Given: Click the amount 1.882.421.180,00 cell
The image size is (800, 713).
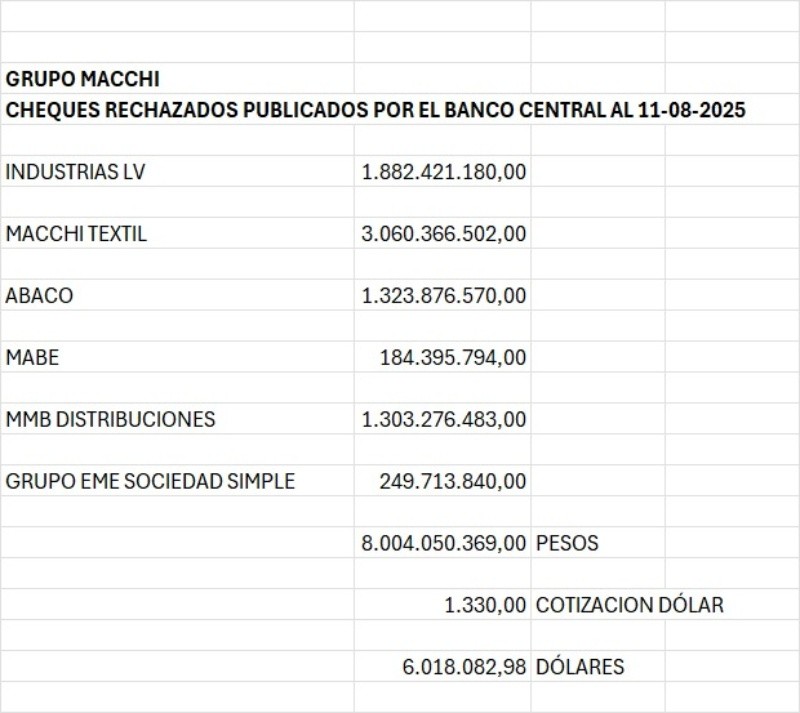Looking at the screenshot, I should (444, 172).
